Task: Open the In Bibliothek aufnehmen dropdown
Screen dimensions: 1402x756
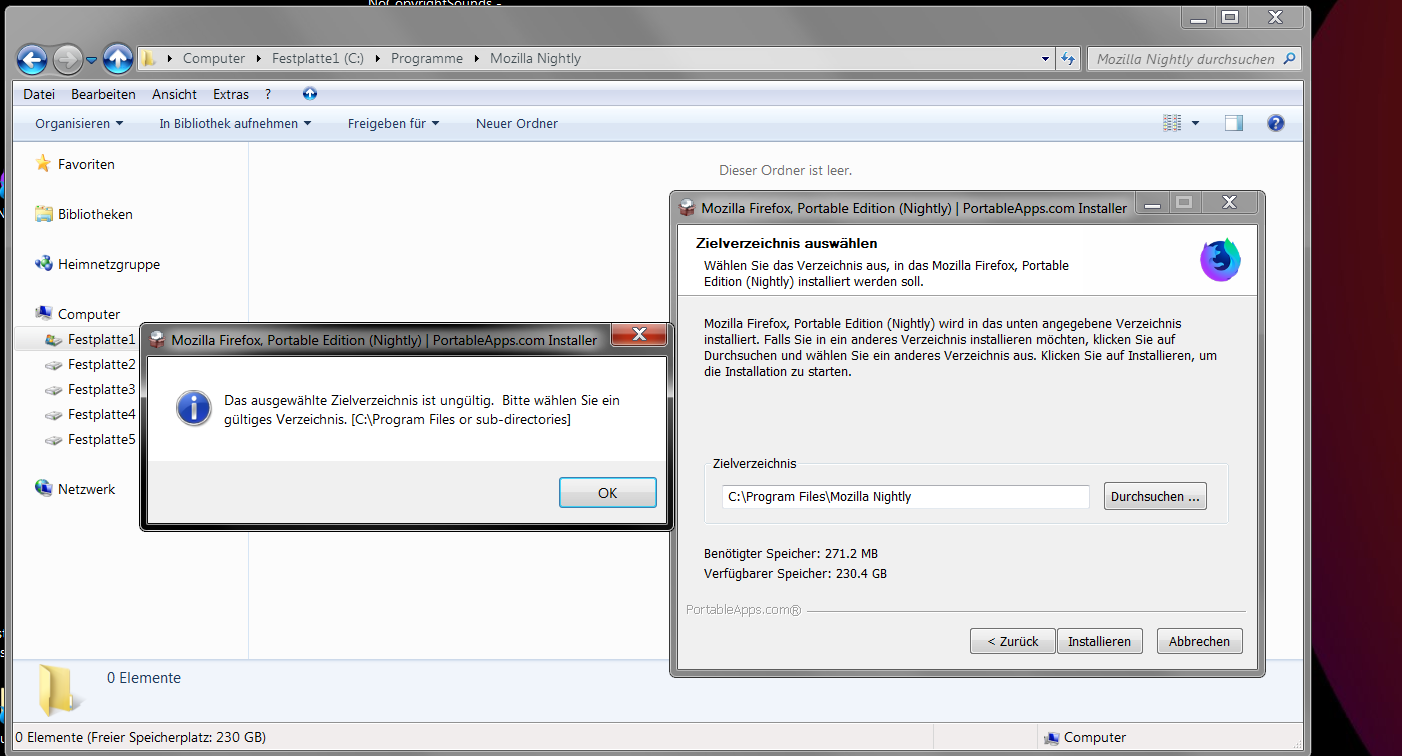Action: (235, 123)
